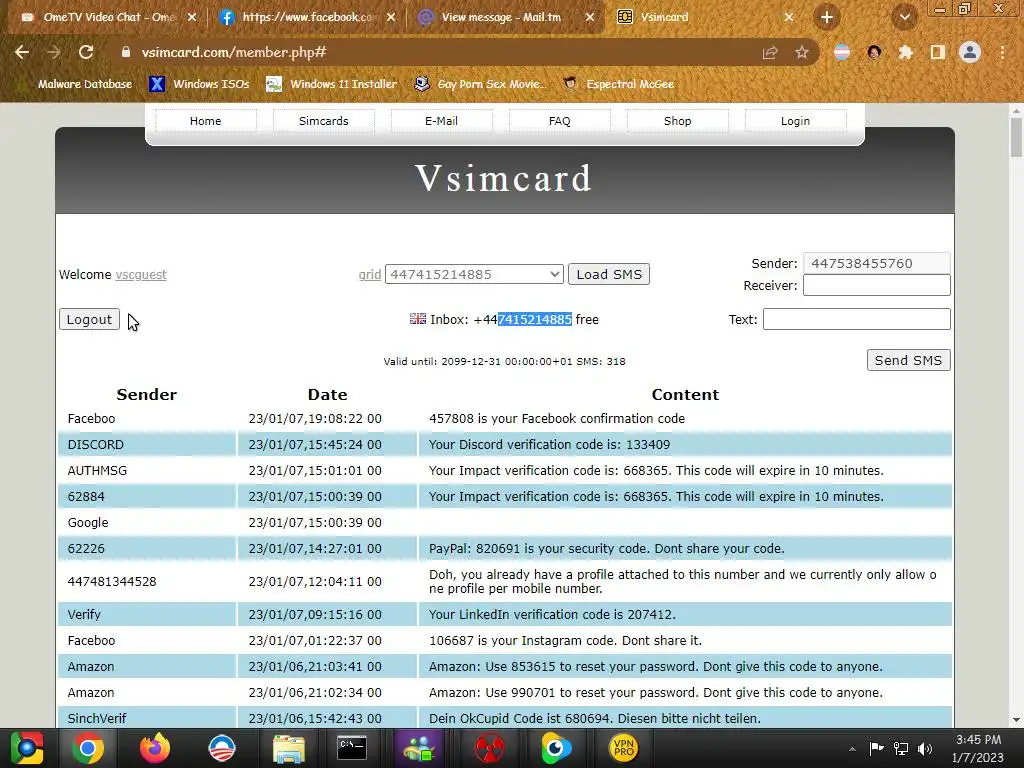Expand the phone number dropdown 447415214885

pos(474,274)
